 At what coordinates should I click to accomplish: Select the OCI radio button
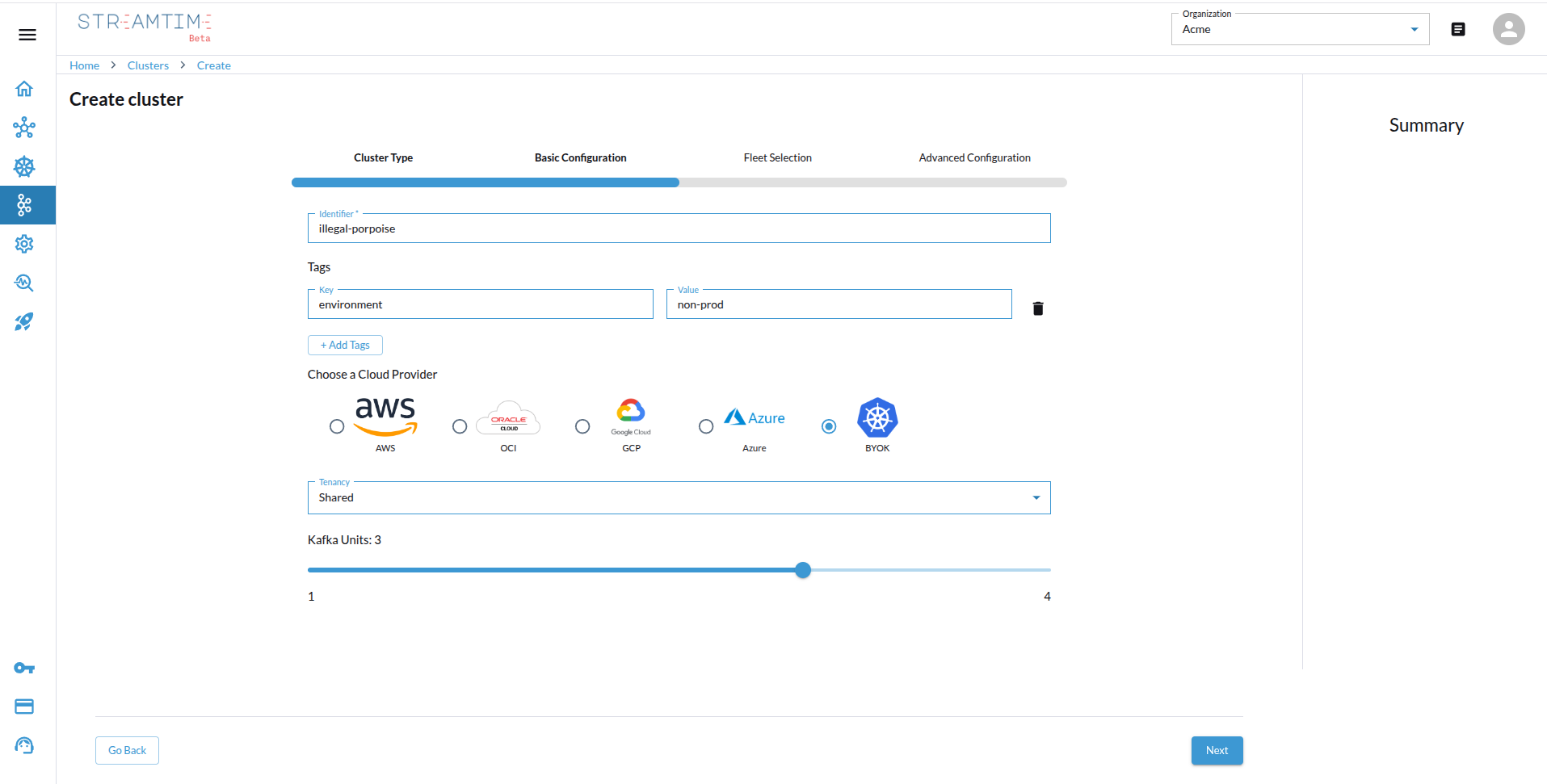(460, 426)
